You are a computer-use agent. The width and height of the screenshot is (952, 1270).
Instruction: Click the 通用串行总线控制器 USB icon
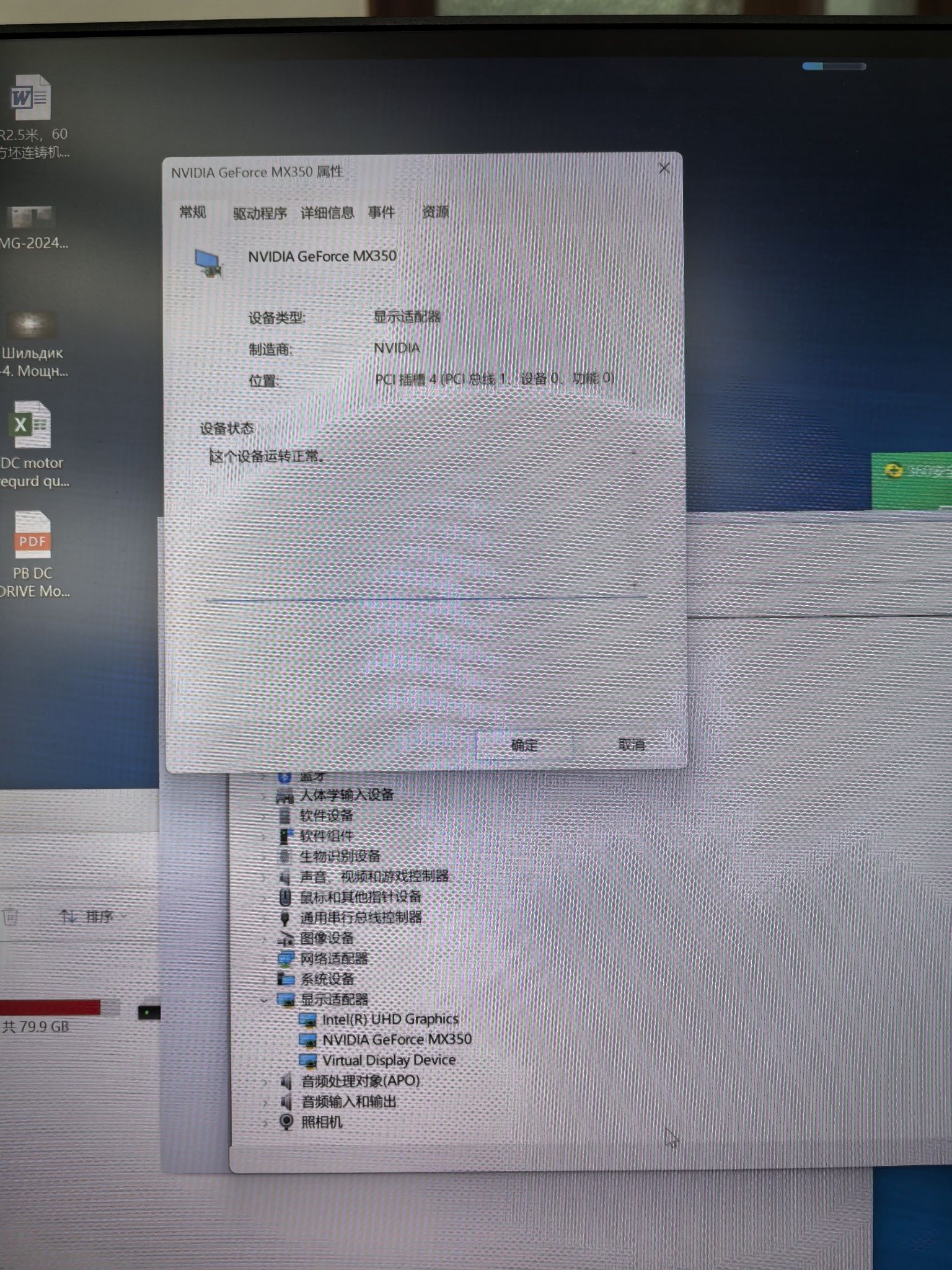pyautogui.click(x=285, y=918)
